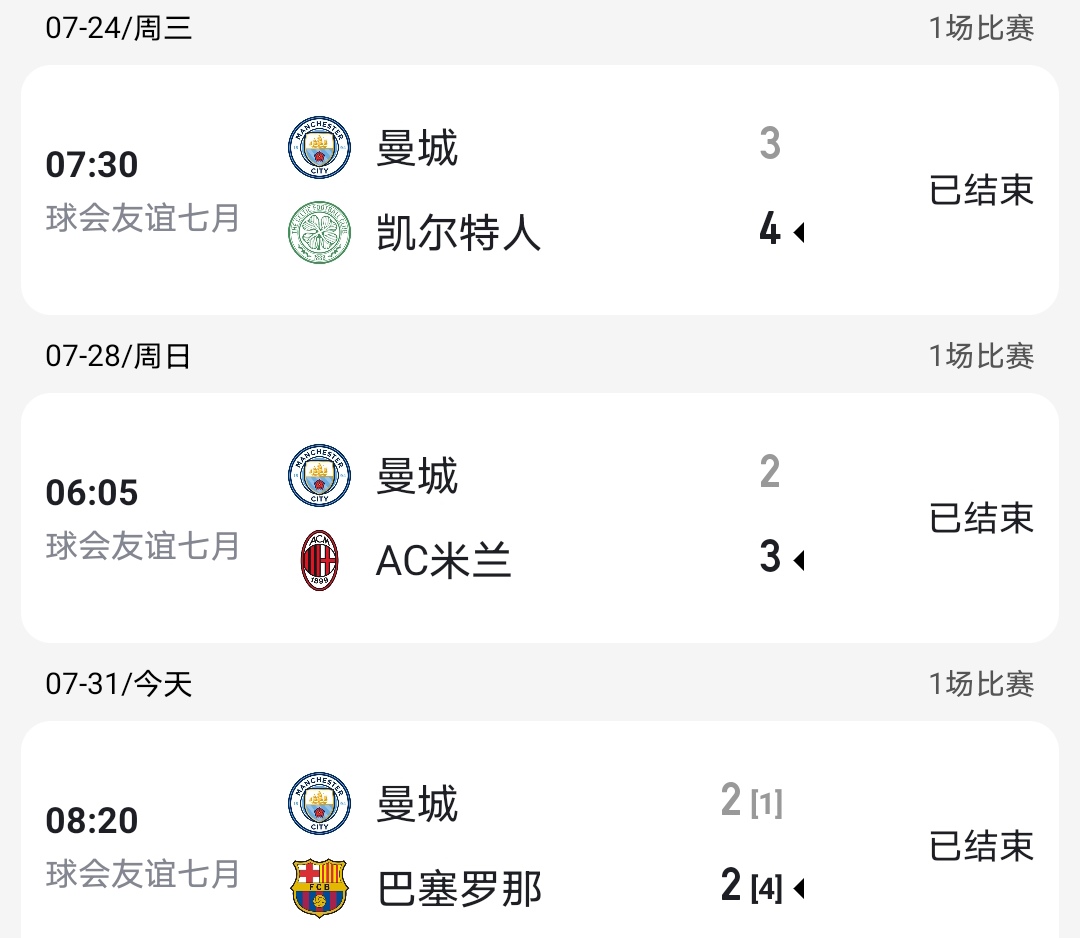Tap Manchester City crest in the Celtic match
This screenshot has height=938, width=1080.
320,147
